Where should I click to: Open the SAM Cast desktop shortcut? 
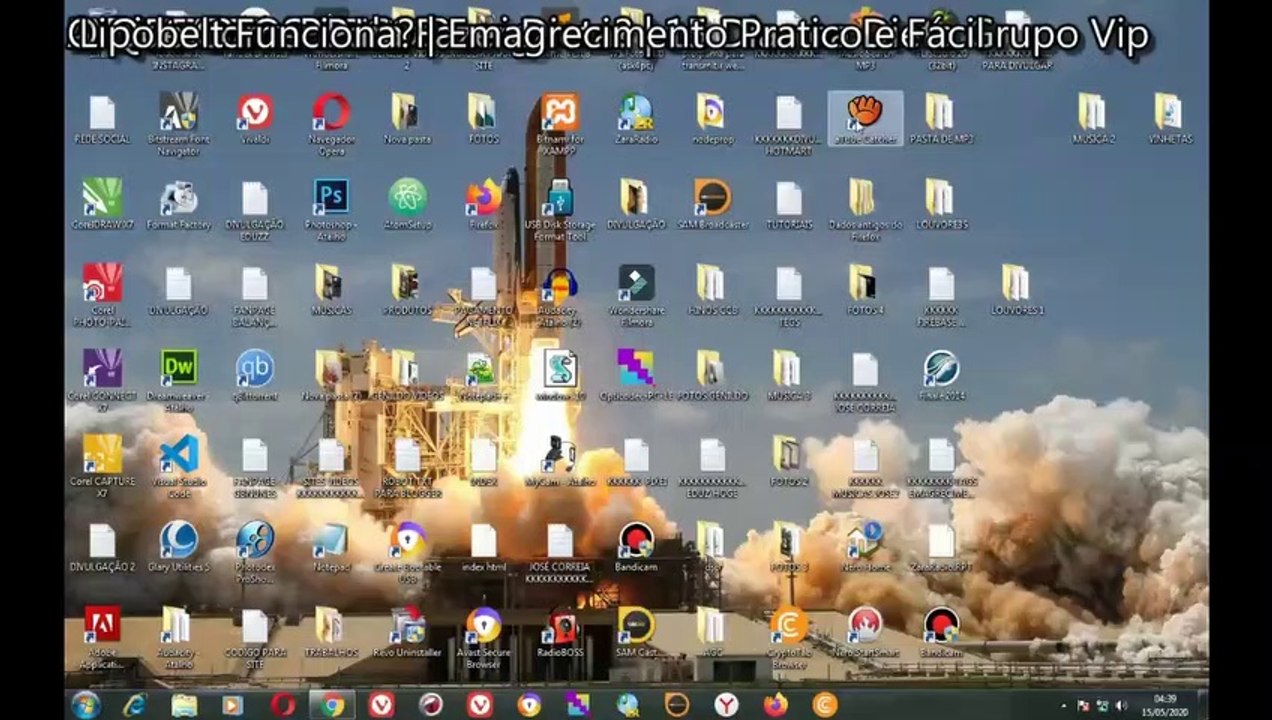[x=636, y=632]
